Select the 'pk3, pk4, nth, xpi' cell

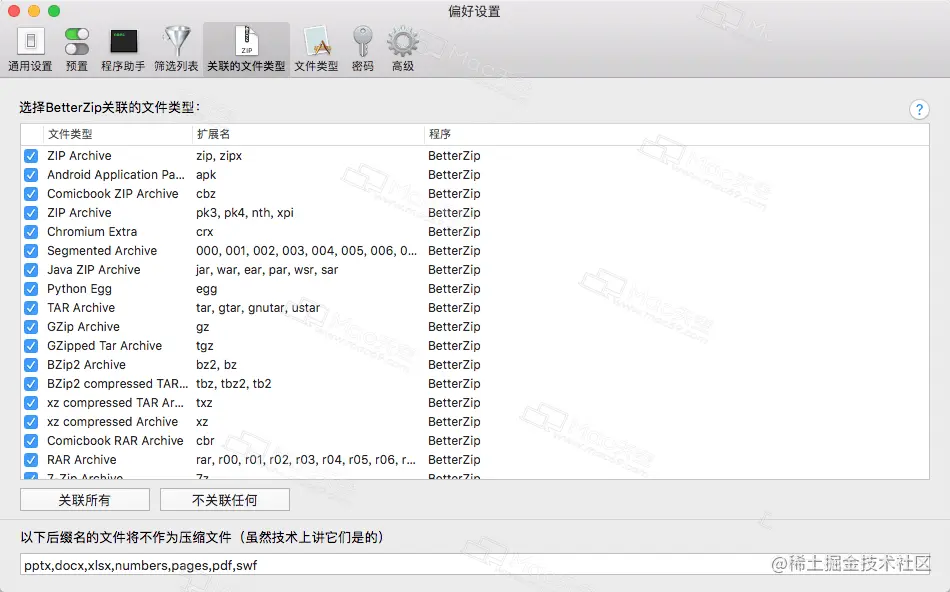[x=245, y=213]
